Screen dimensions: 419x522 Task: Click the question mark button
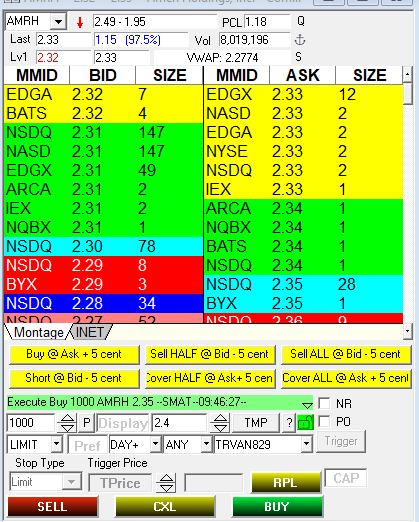point(289,423)
